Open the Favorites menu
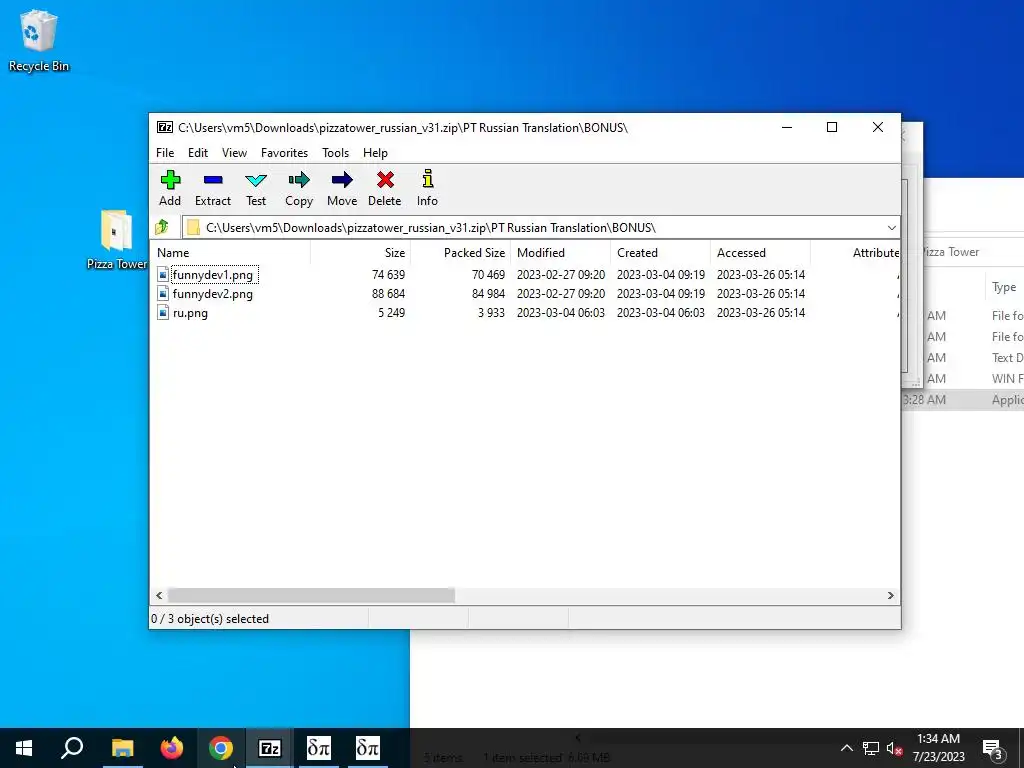This screenshot has height=768, width=1024. [x=284, y=153]
